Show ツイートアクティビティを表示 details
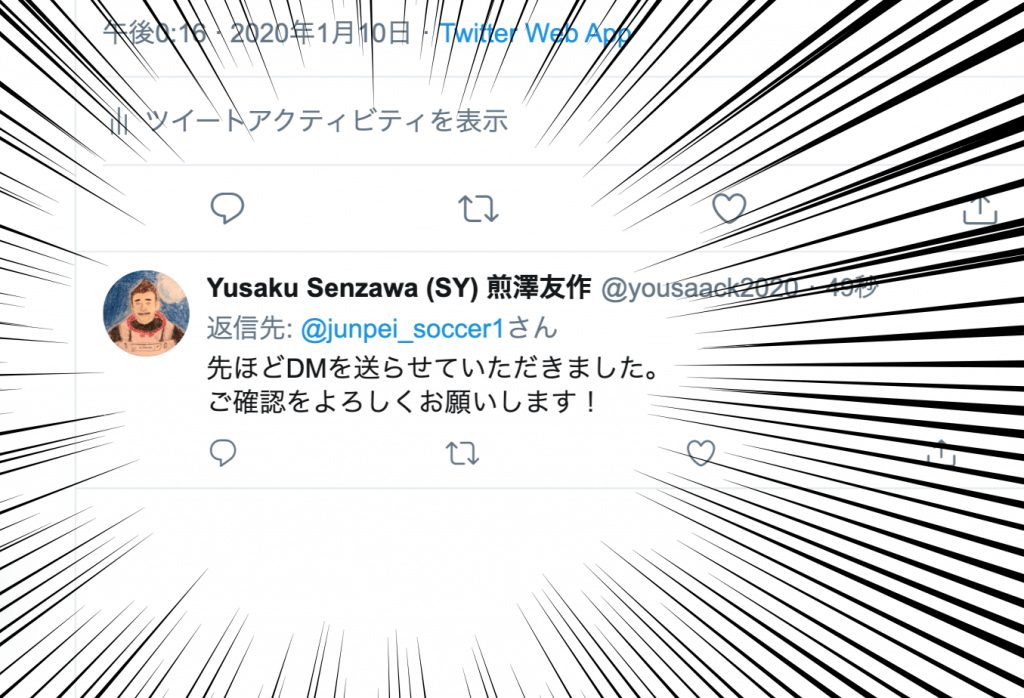 click(x=326, y=121)
